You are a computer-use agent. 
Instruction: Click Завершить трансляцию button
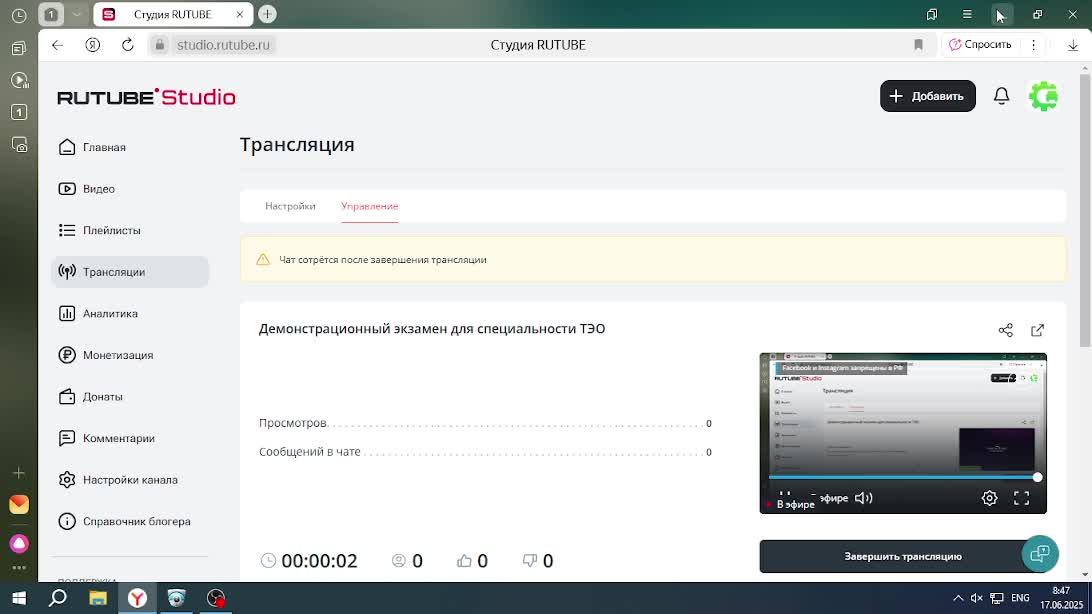click(x=903, y=556)
